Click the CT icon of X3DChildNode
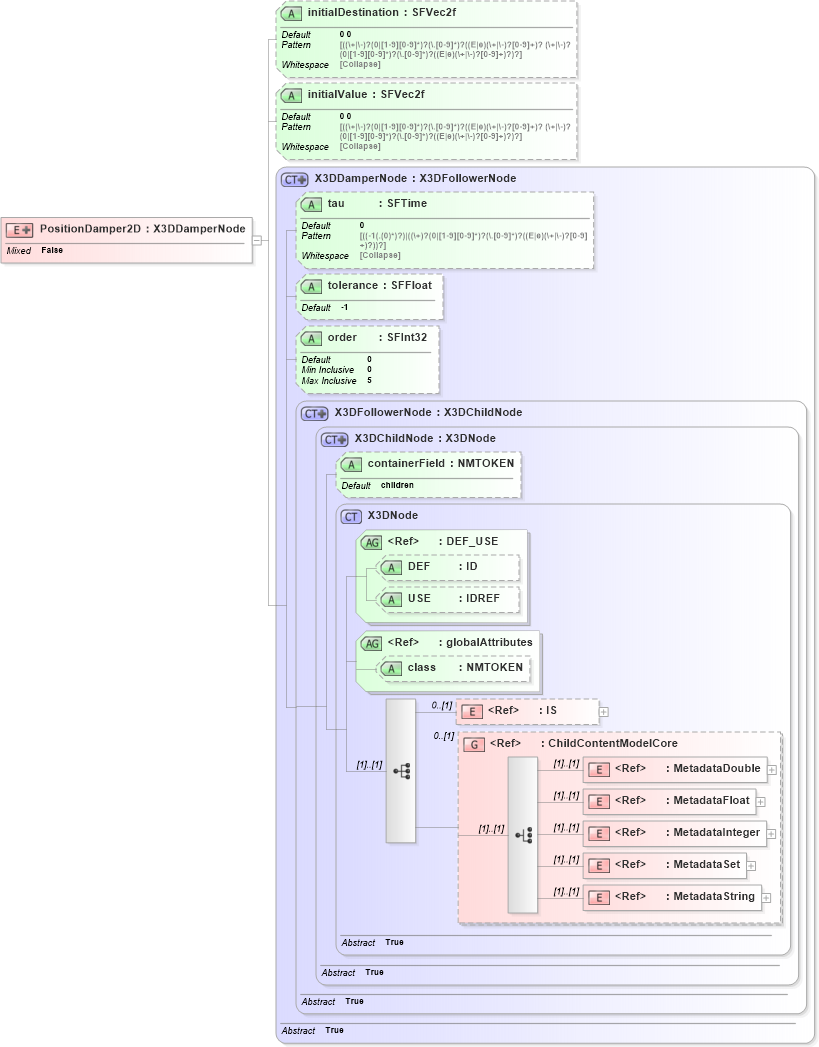Image resolution: width=819 pixels, height=1047 pixels. (x=335, y=439)
